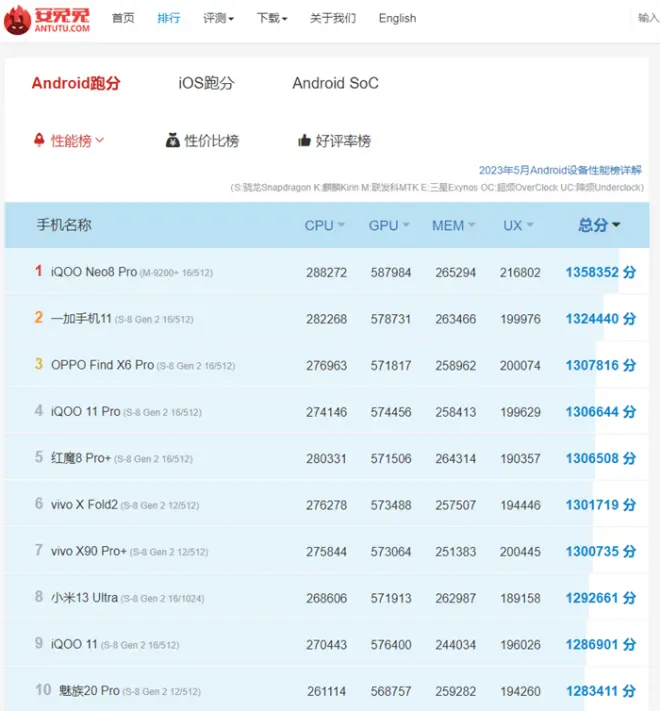The height and width of the screenshot is (711, 660).
Task: Click the thumbs-up icon for 好评率榜
Action: coord(304,141)
